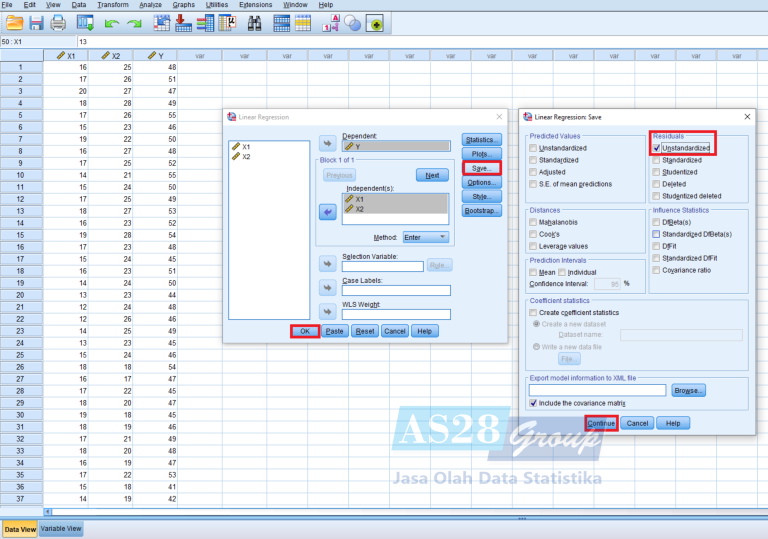Enable Cook's distance checkbox
The width and height of the screenshot is (768, 539).
[x=534, y=234]
